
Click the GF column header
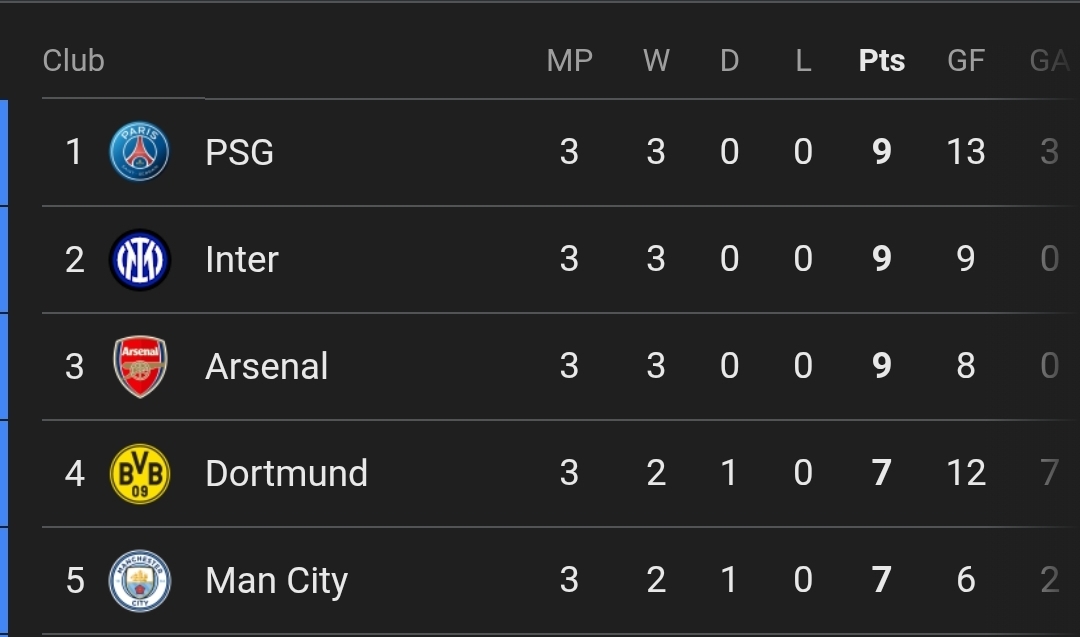click(x=966, y=60)
